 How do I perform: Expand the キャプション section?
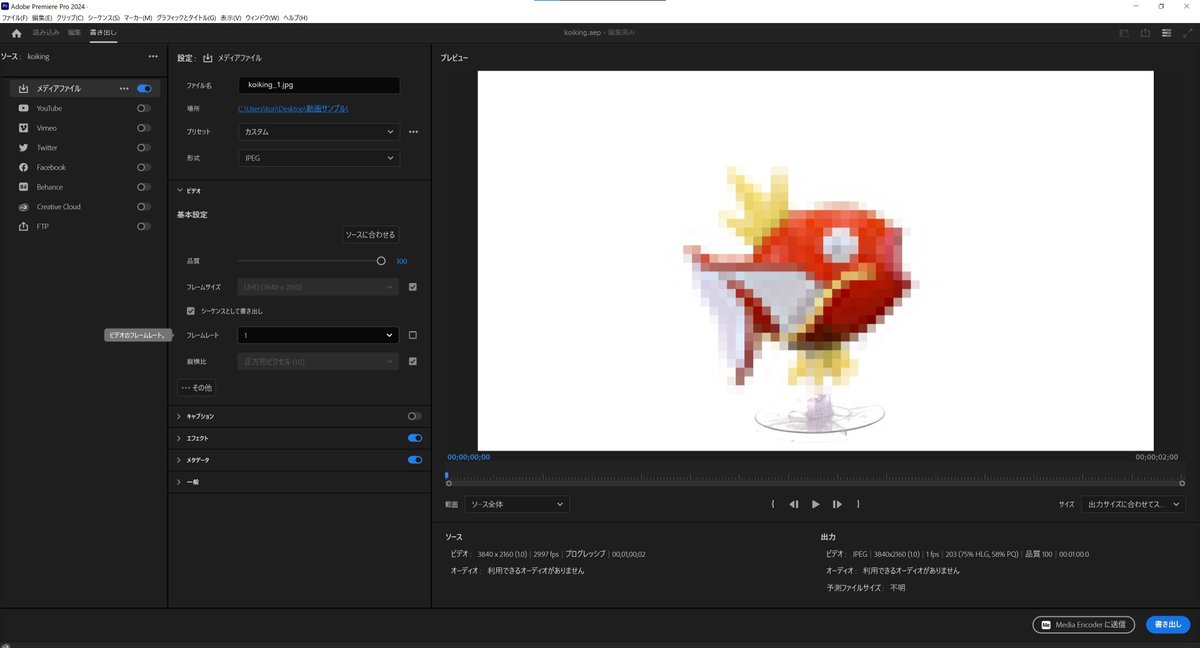[179, 416]
